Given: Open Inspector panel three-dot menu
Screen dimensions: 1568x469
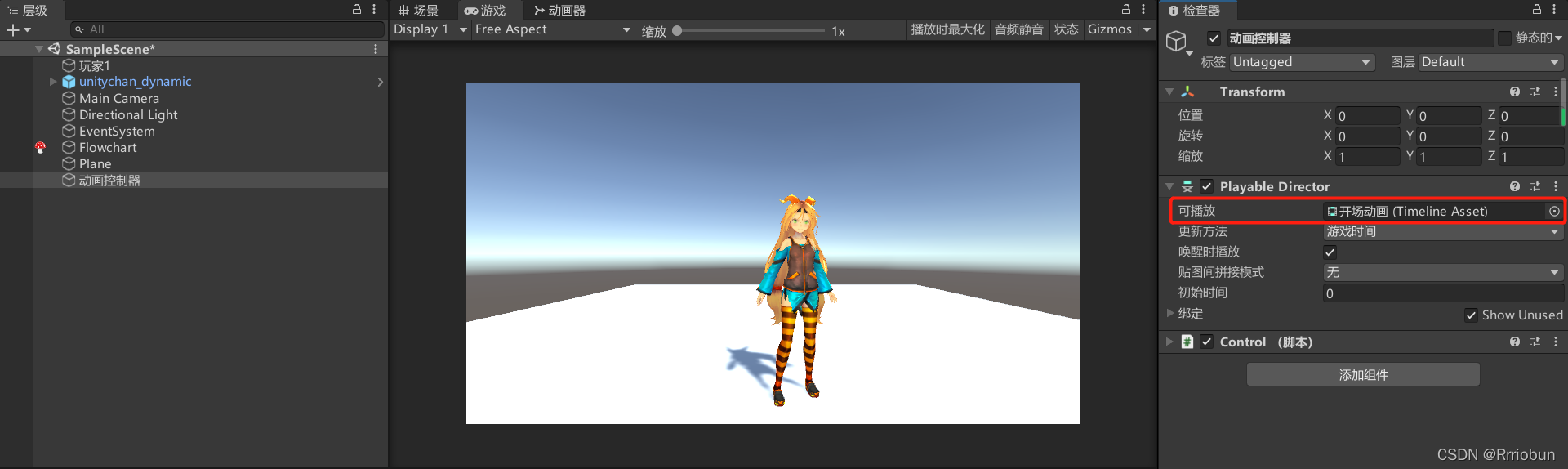Looking at the screenshot, I should [x=1553, y=9].
